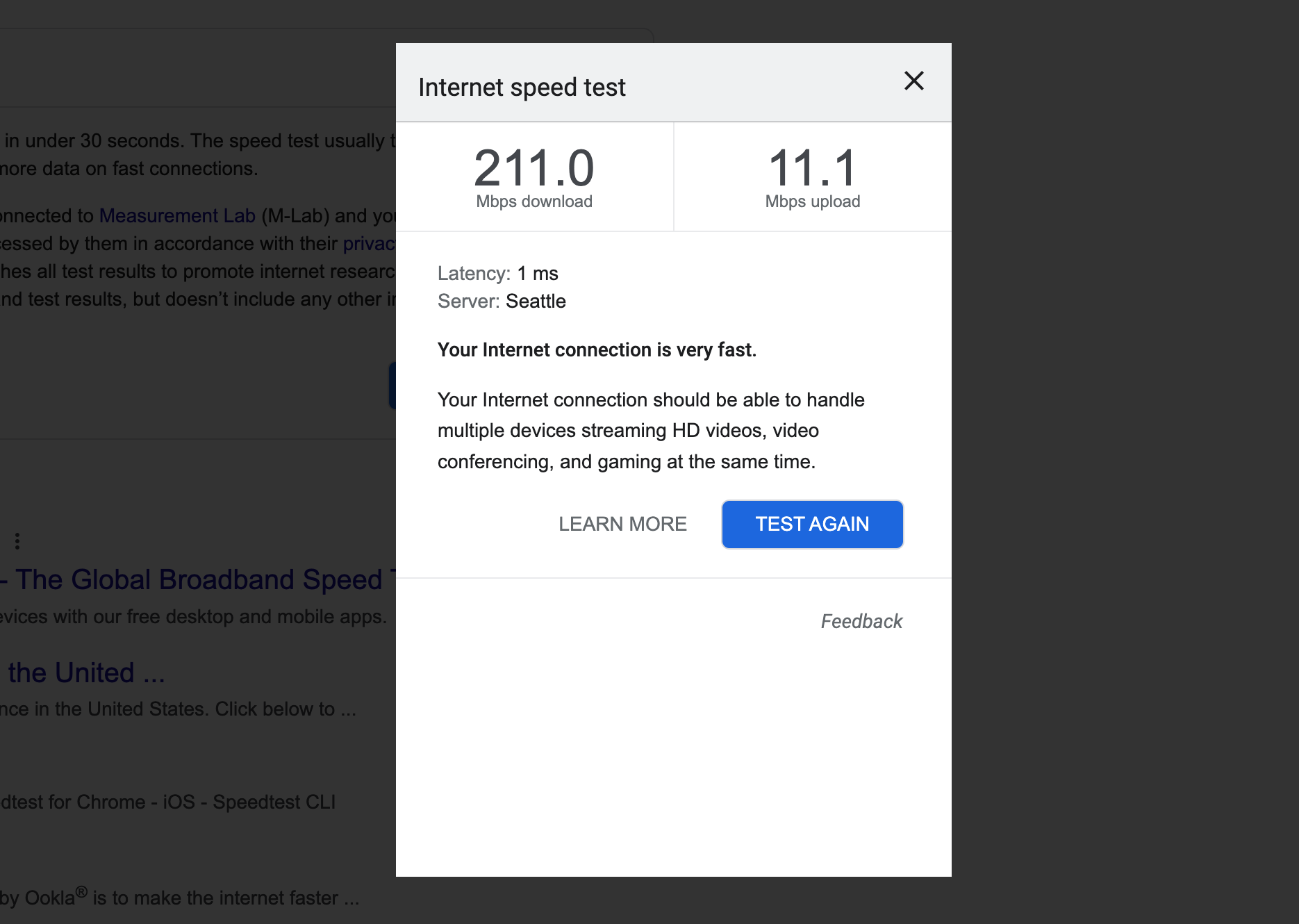The height and width of the screenshot is (924, 1299).
Task: Open the Speedtest CLI link
Action: tap(271, 802)
